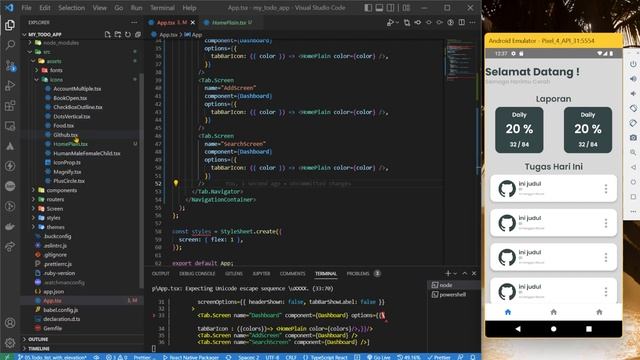Tap Android Recents square button
Image resolution: width=640 pixels, height=360 pixels.
coord(589,329)
